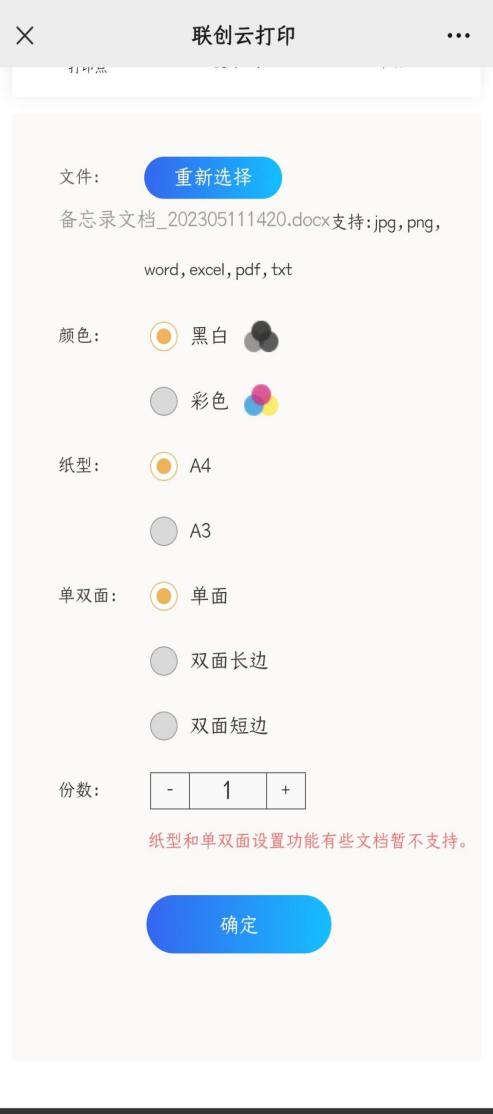
Task: Click the black-and-white ink circles icon
Action: [x=261, y=337]
